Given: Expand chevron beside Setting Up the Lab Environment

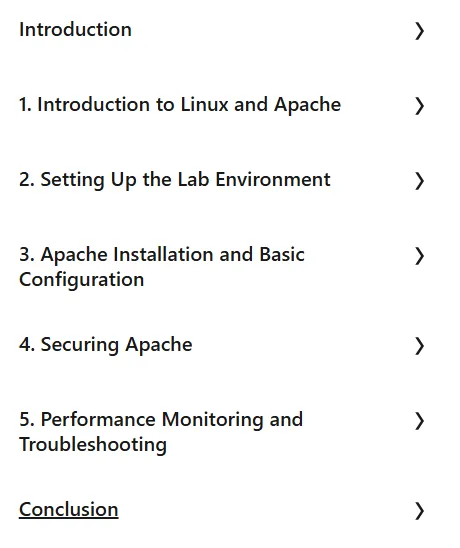Looking at the screenshot, I should click(x=419, y=181).
